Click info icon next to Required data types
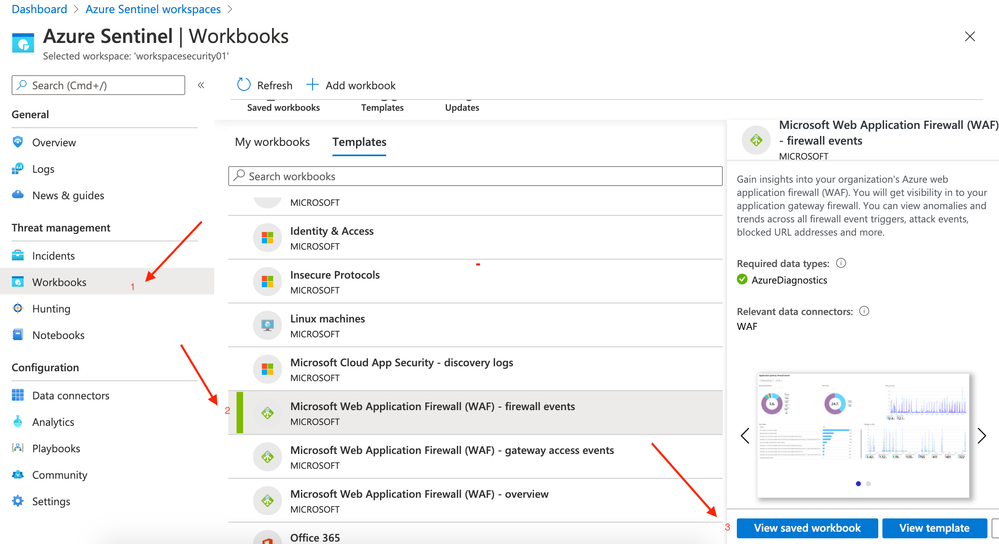999x544 pixels. pyautogui.click(x=841, y=264)
